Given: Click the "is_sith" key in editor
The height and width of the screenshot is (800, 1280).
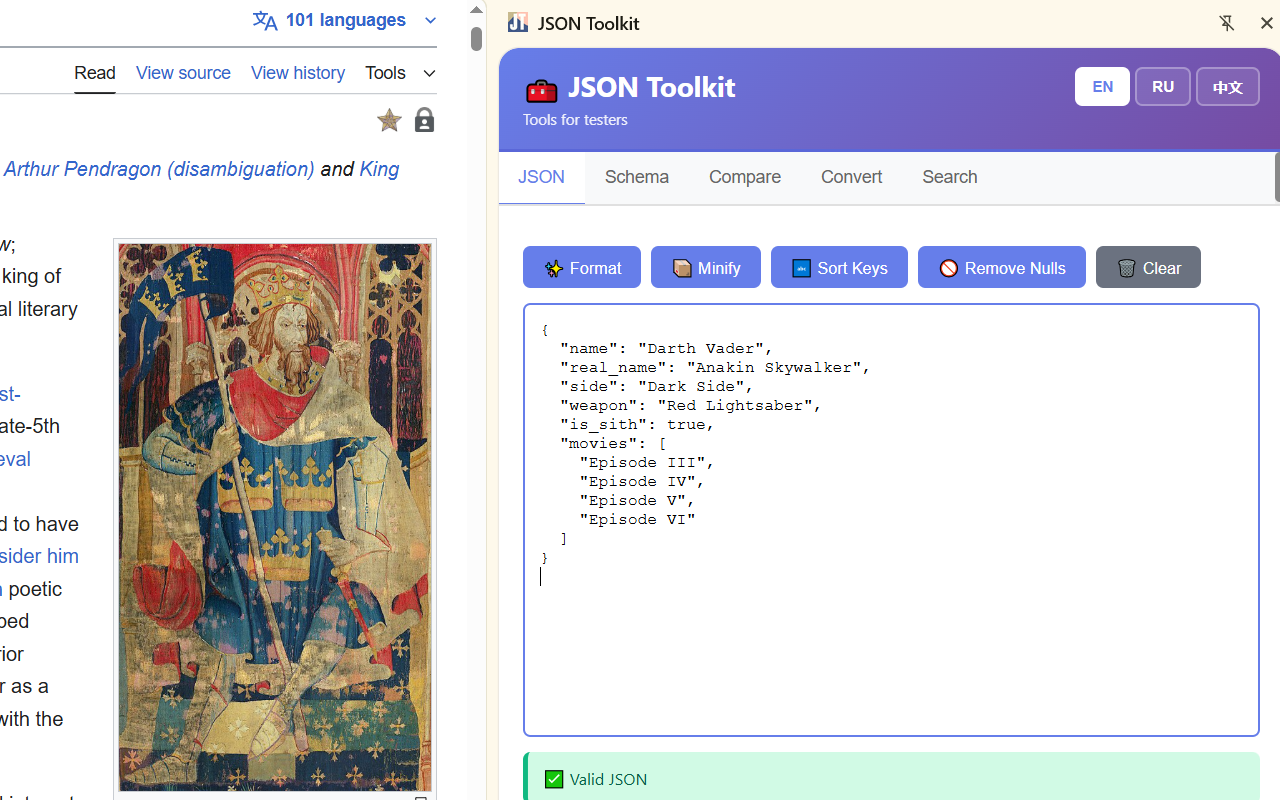Looking at the screenshot, I should click(604, 425).
